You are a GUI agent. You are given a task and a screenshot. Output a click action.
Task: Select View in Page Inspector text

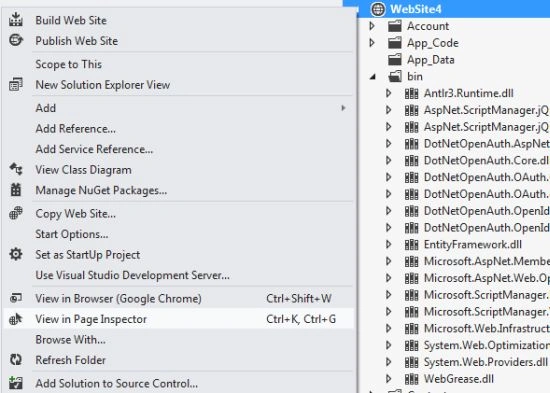coord(91,319)
